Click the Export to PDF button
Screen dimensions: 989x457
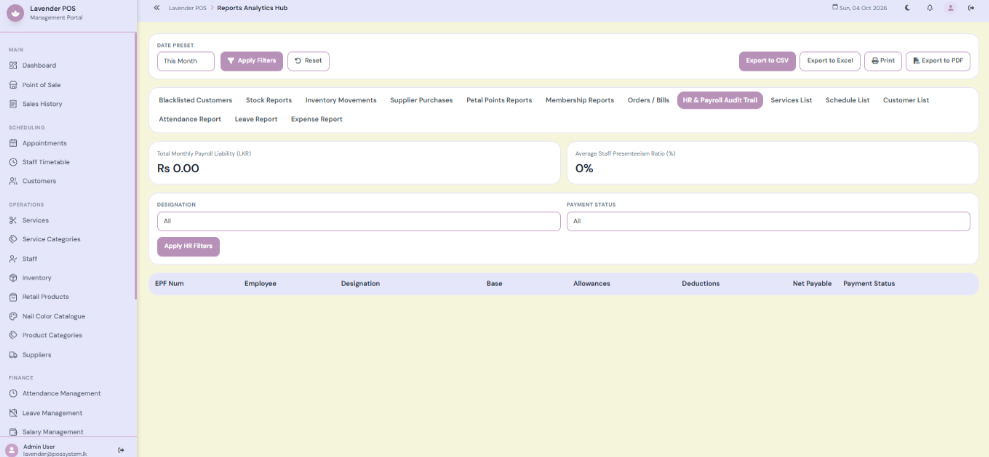(938, 61)
